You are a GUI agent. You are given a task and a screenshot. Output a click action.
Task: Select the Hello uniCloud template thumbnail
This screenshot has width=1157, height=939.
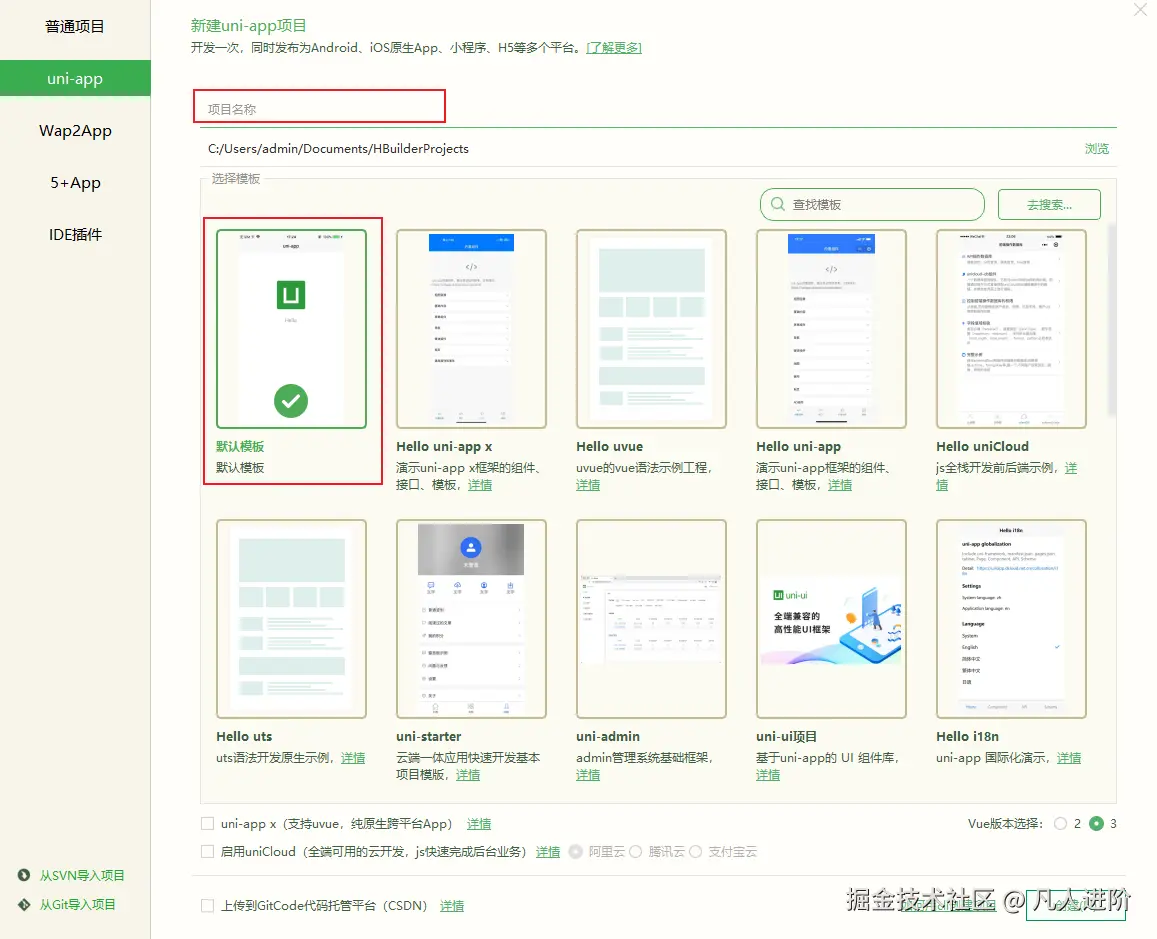(1011, 329)
